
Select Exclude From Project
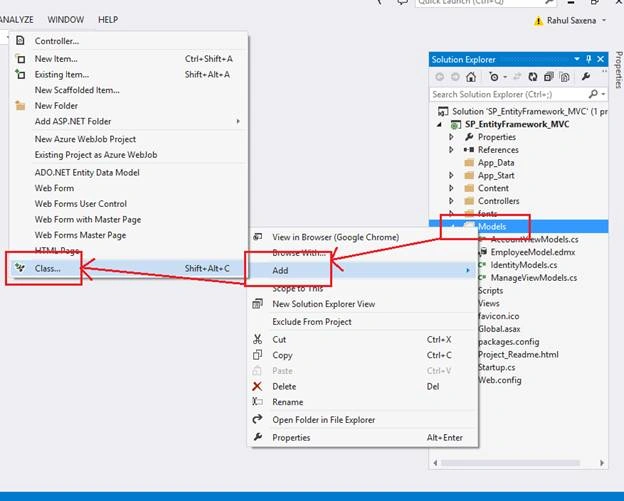[362, 322]
